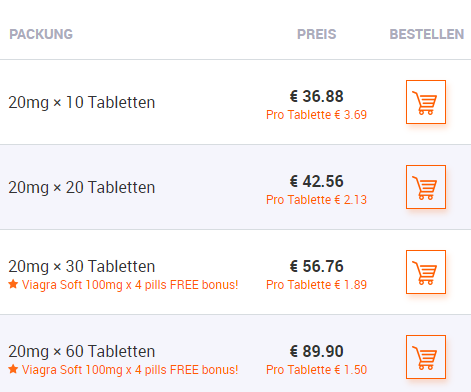
Task: Click the € 36.88 price
Action: (316, 96)
